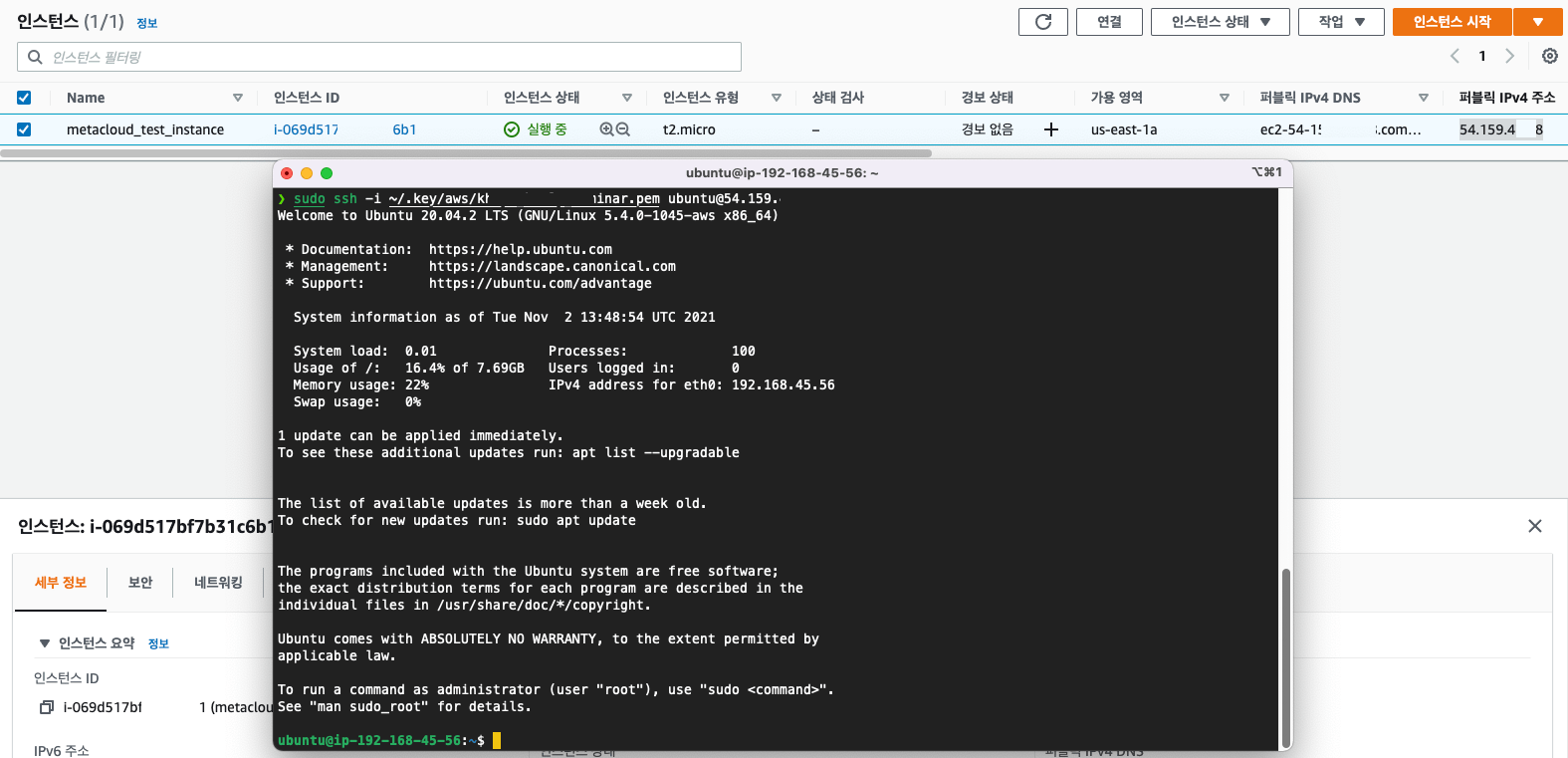
Task: Go to previous page of instances
Action: (1455, 56)
